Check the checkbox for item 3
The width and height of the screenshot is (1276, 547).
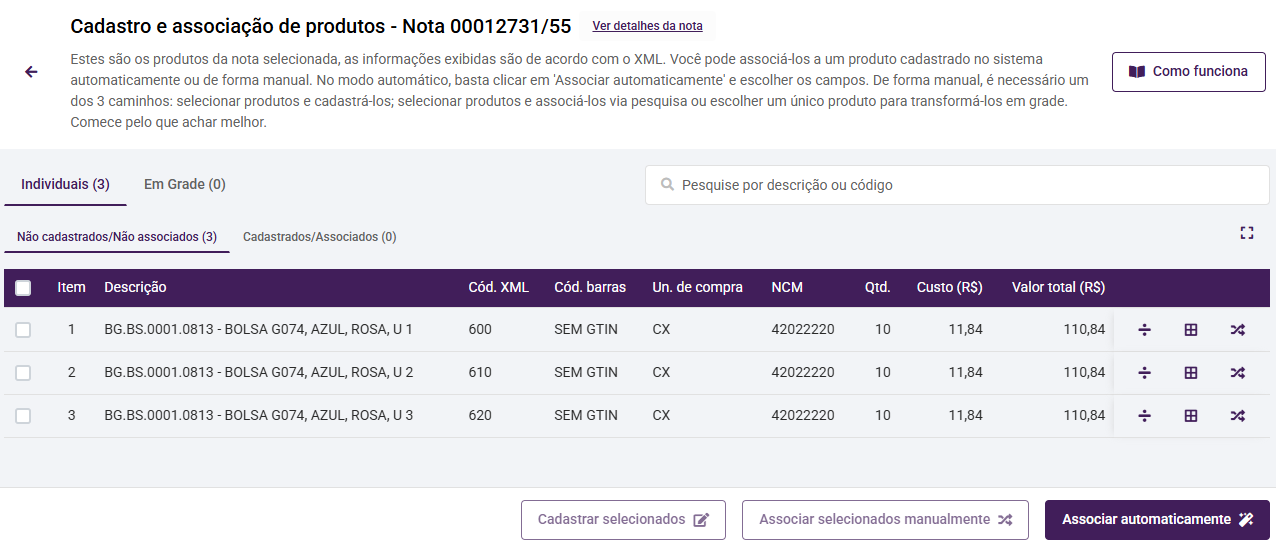coord(23,416)
